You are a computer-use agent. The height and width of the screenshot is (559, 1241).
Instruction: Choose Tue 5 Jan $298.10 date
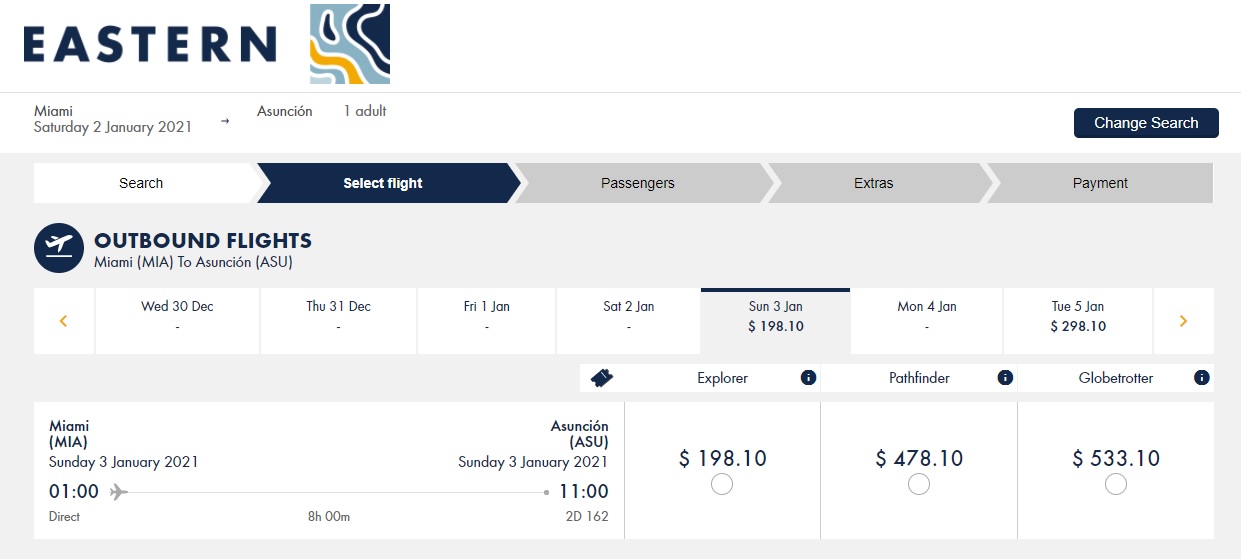[1078, 321]
